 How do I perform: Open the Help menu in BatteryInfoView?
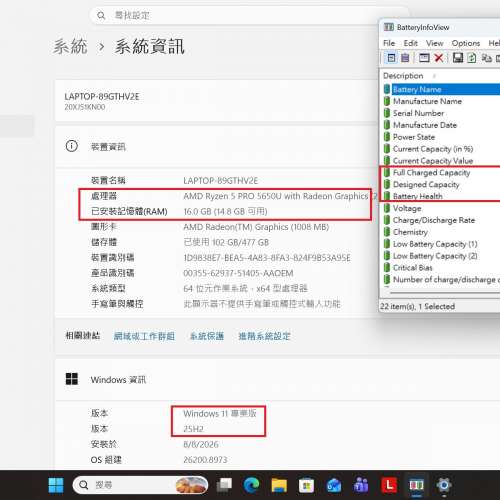[x=494, y=43]
